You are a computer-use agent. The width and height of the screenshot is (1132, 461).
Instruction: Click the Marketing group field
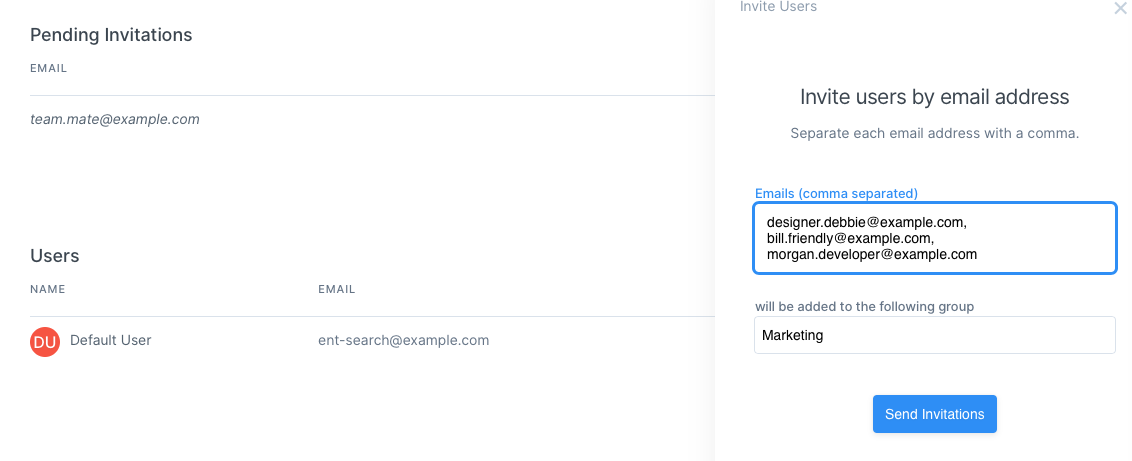(935, 335)
